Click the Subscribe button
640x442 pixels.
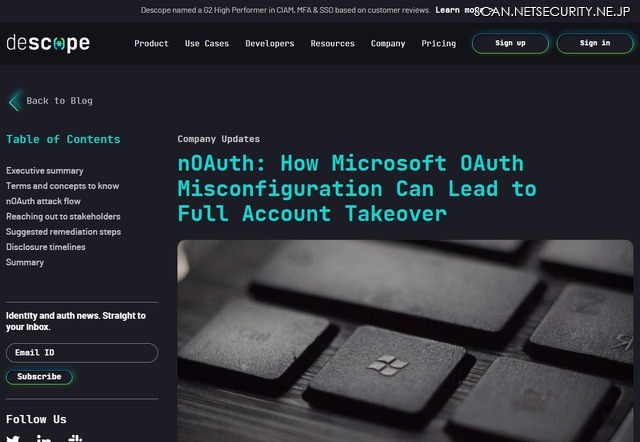[39, 377]
